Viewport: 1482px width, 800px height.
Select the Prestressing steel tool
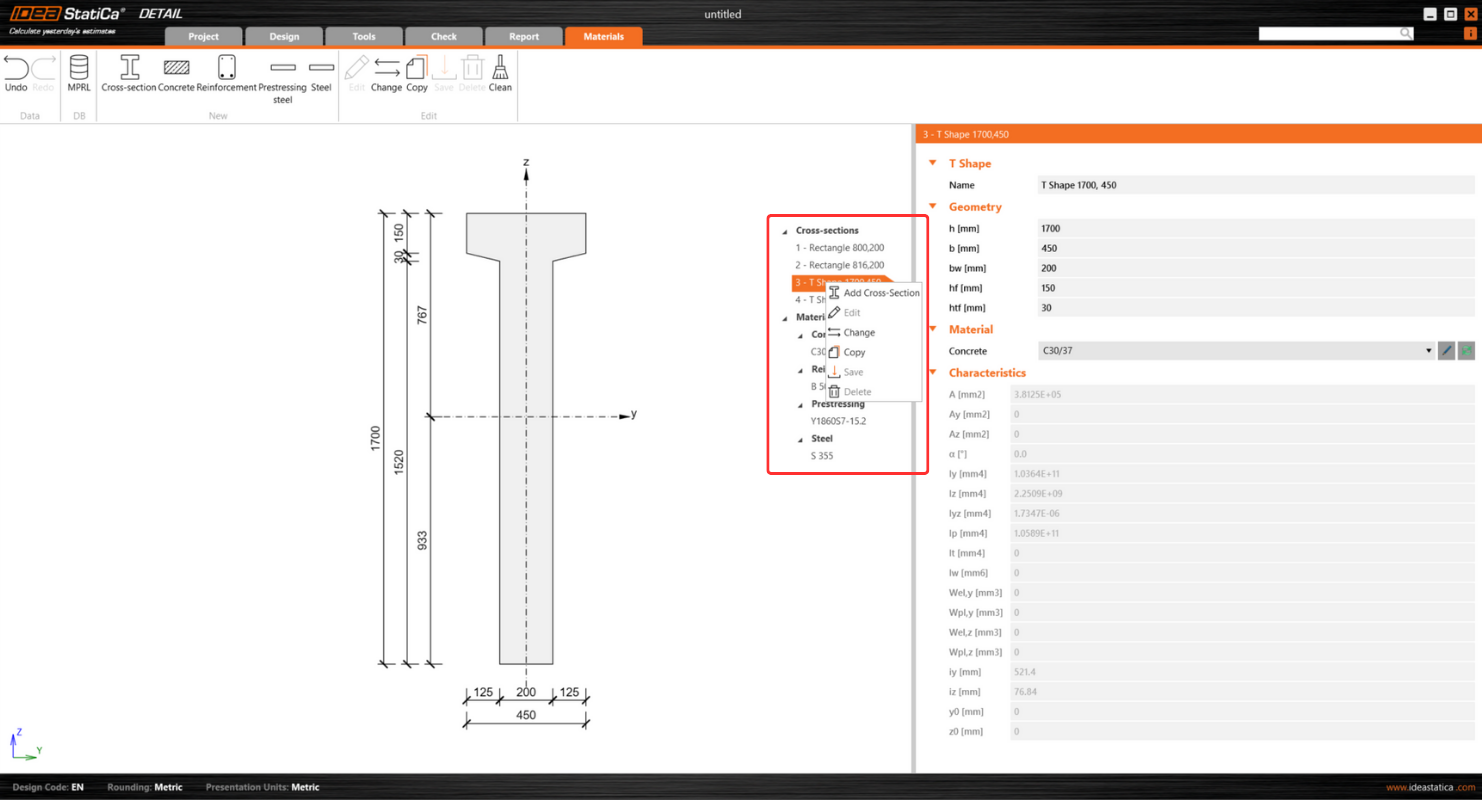point(283,72)
